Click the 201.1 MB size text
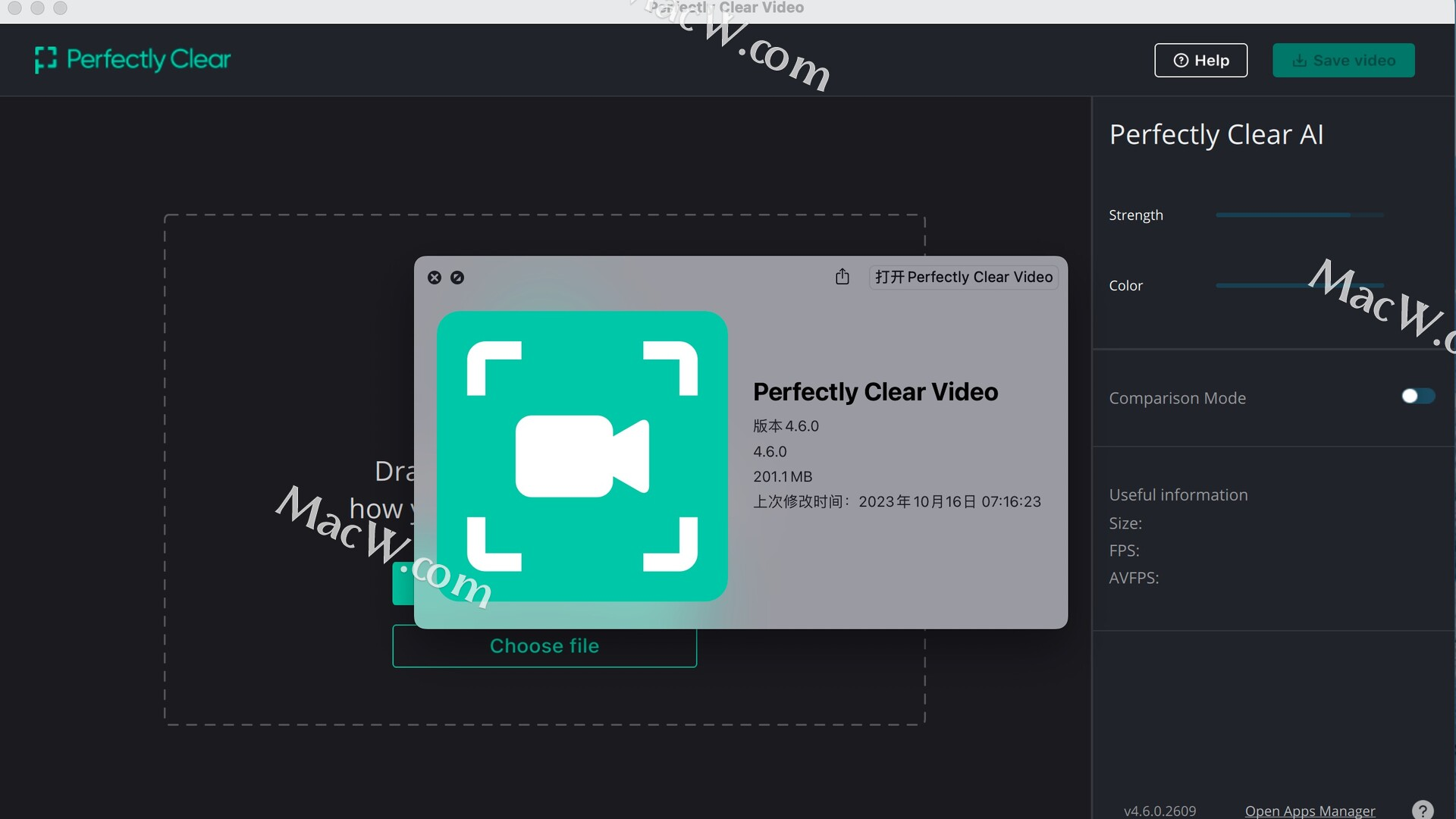The image size is (1456, 819). (783, 477)
